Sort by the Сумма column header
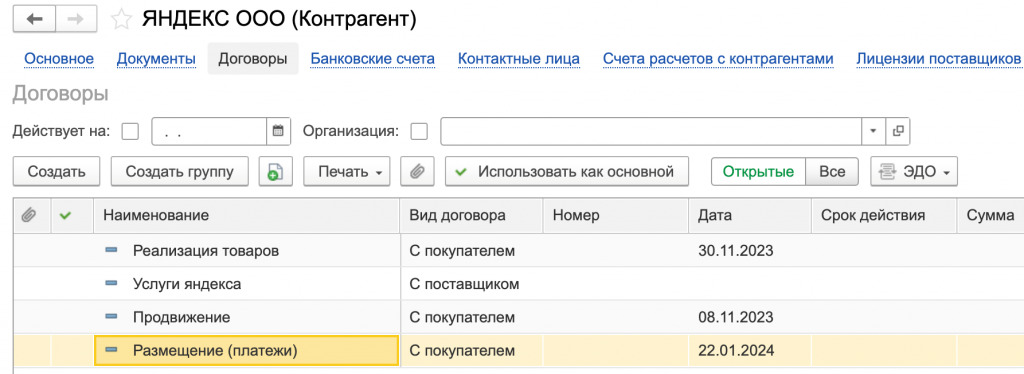 991,215
